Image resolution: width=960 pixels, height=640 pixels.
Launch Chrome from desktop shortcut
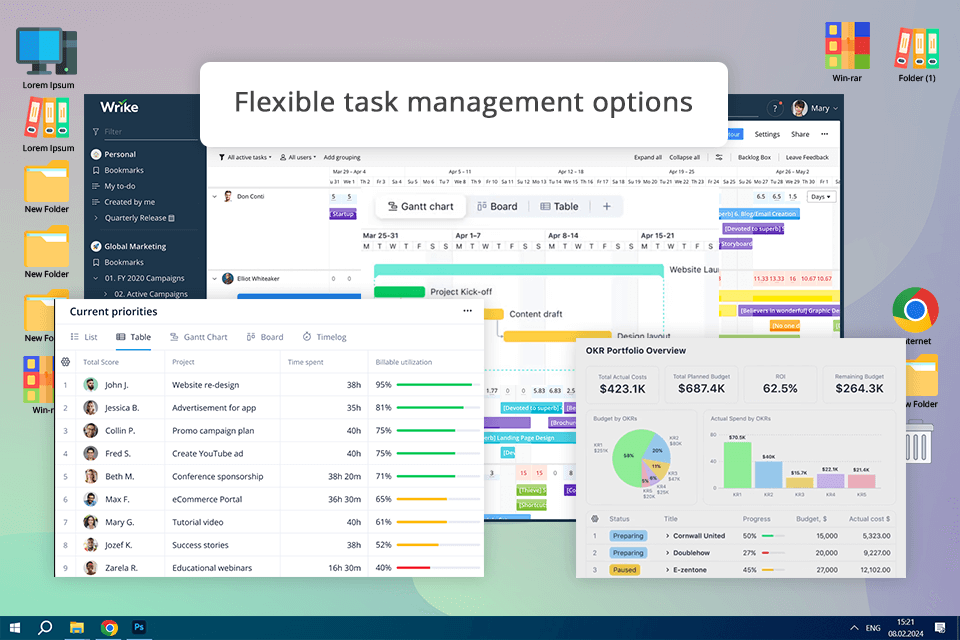[x=915, y=310]
